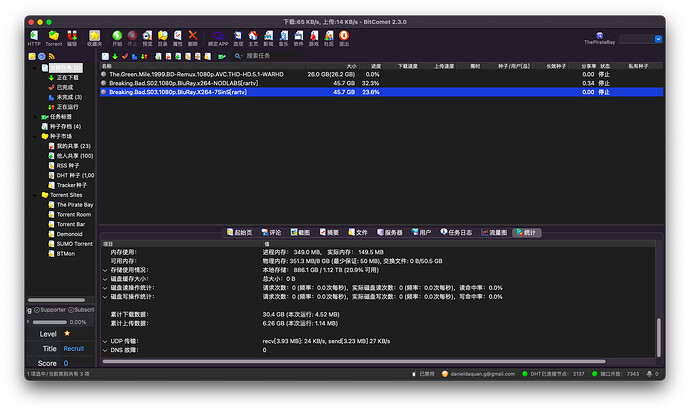Click the magnet link (磁链) toolbar icon
The height and width of the screenshot is (413, 690).
coord(72,36)
